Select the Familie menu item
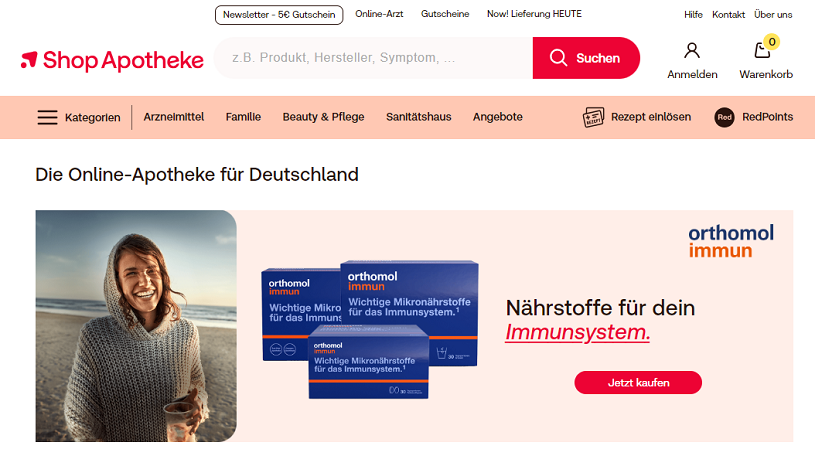 243,117
